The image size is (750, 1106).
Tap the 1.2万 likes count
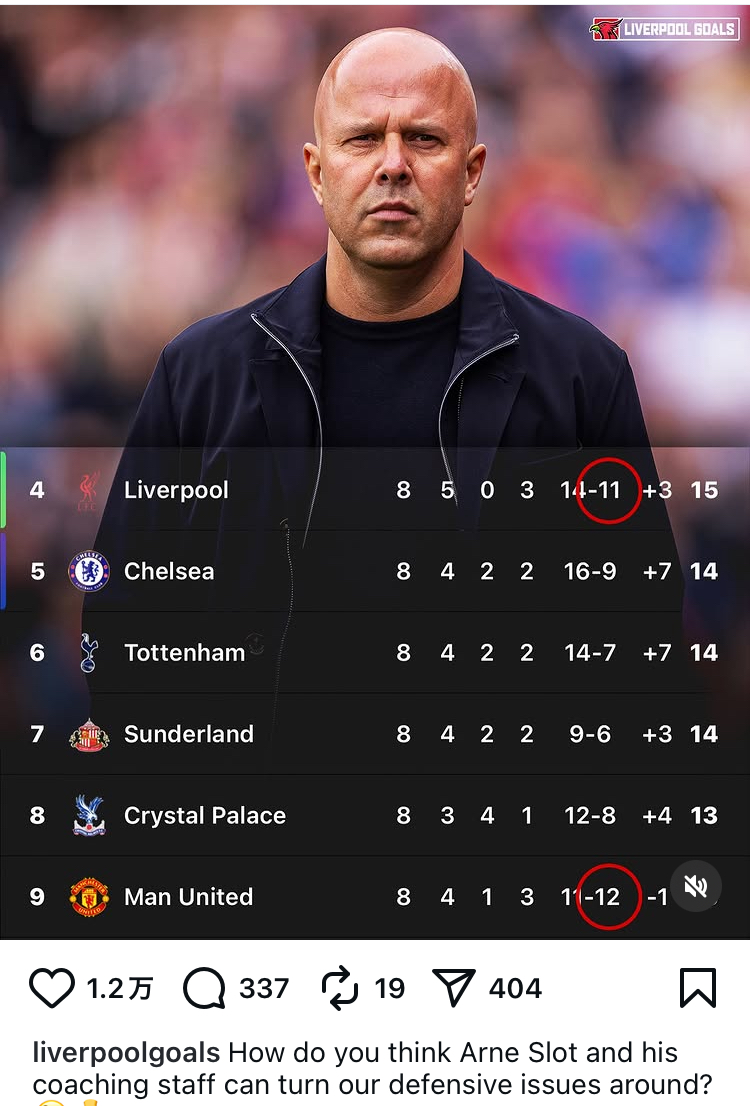pyautogui.click(x=119, y=989)
